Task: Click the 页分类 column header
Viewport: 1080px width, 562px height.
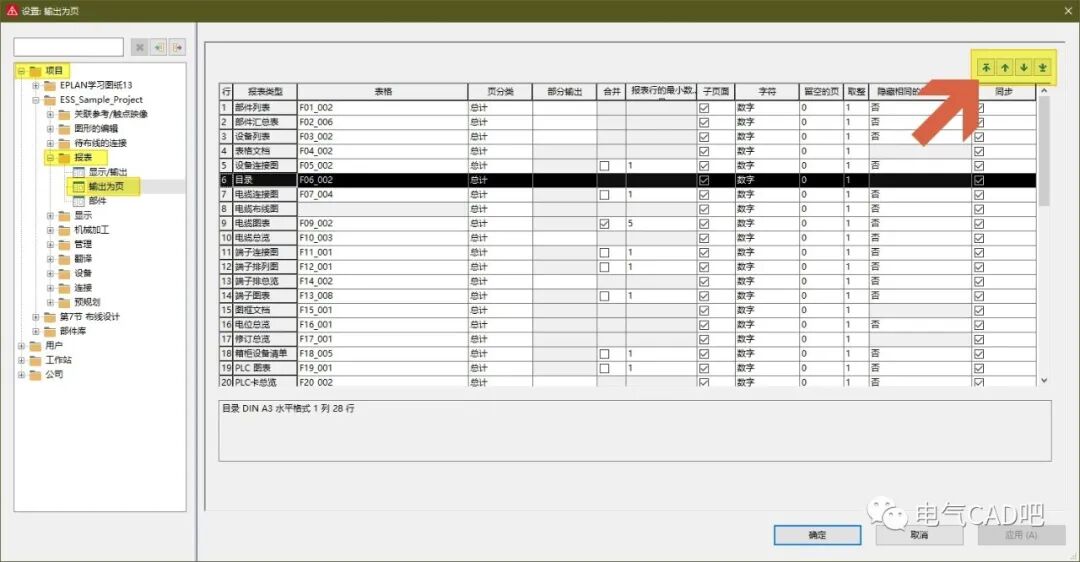Action: [500, 92]
